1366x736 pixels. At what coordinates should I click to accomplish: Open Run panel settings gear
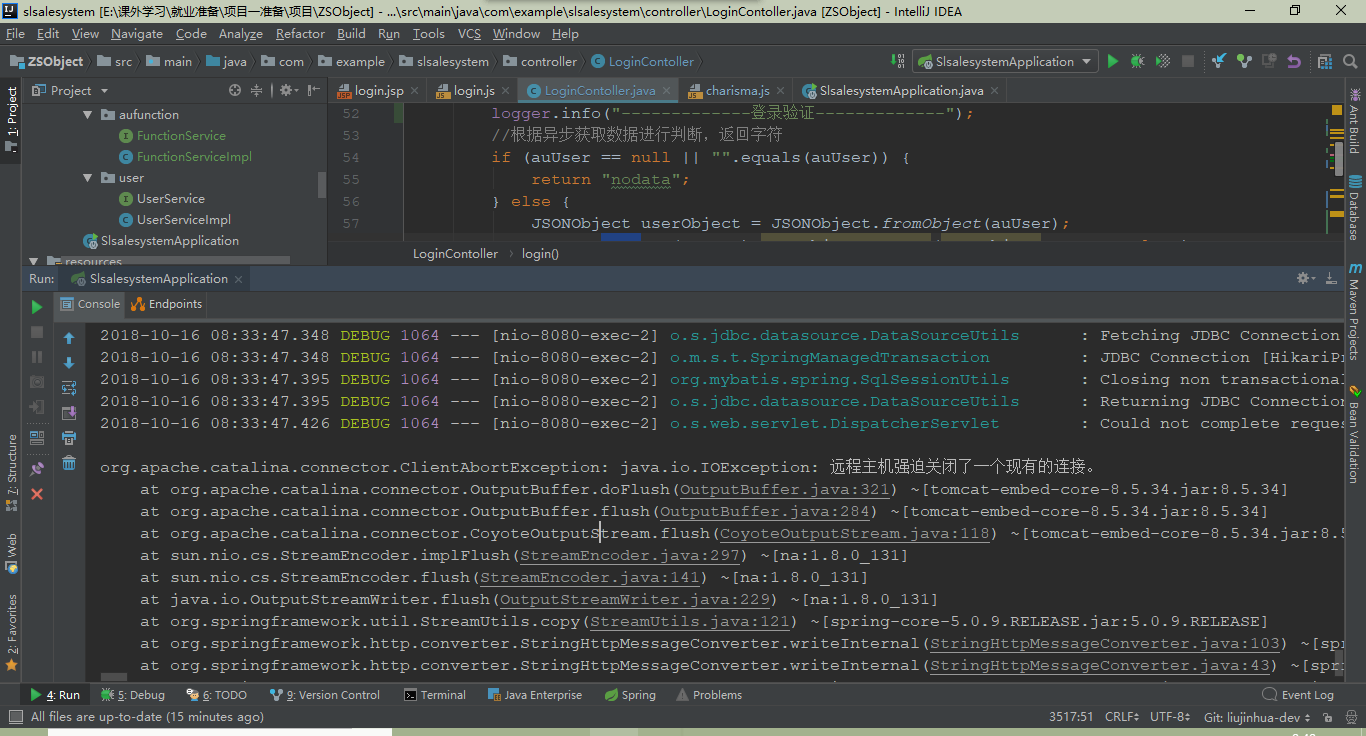pos(1306,278)
